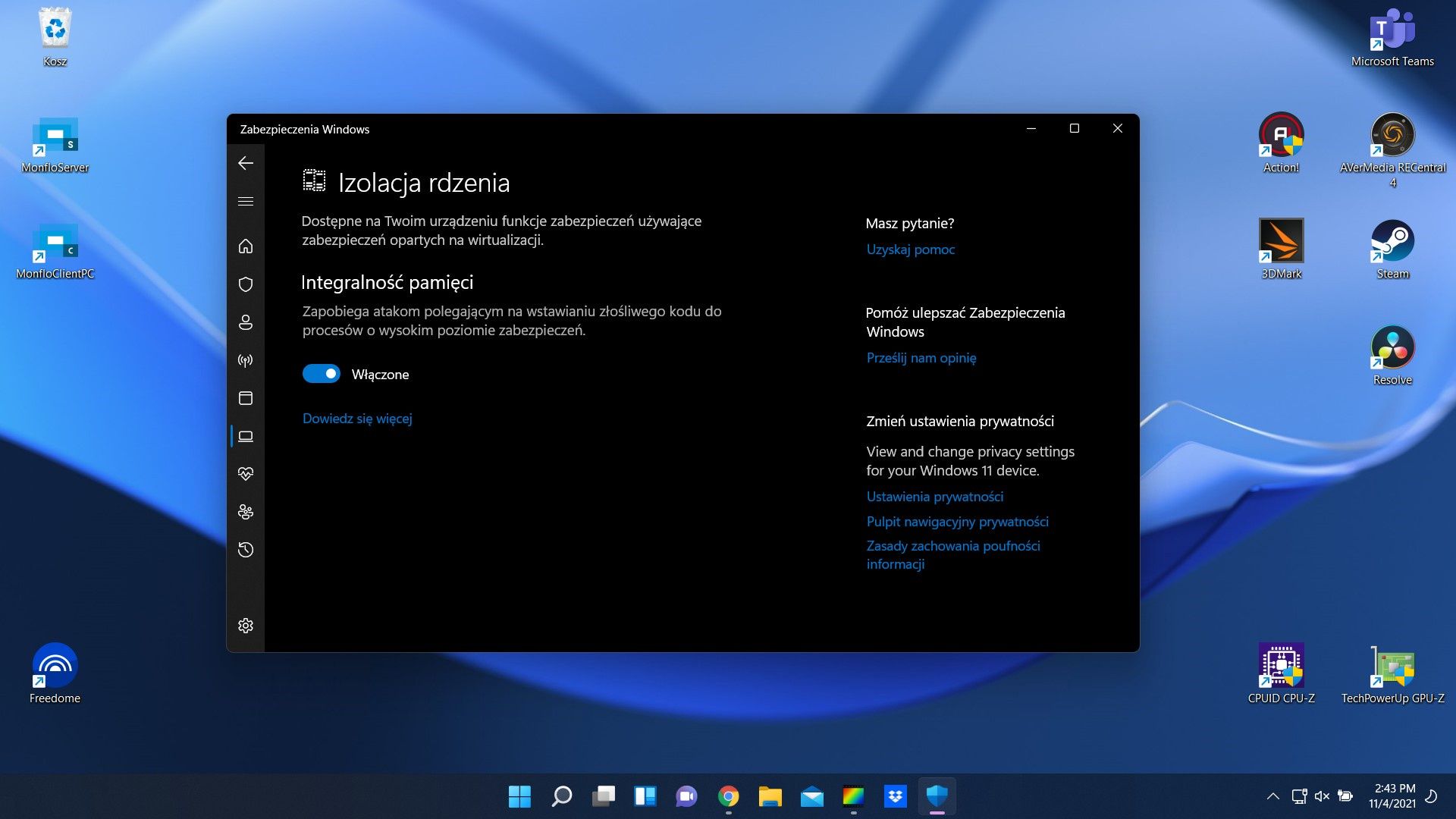Open App and browser control icon

tap(246, 398)
